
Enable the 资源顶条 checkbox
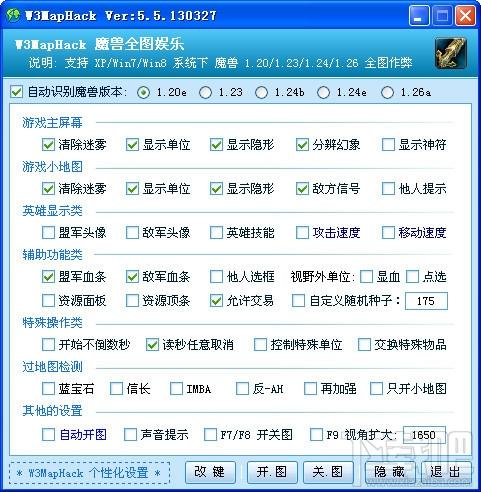click(132, 301)
